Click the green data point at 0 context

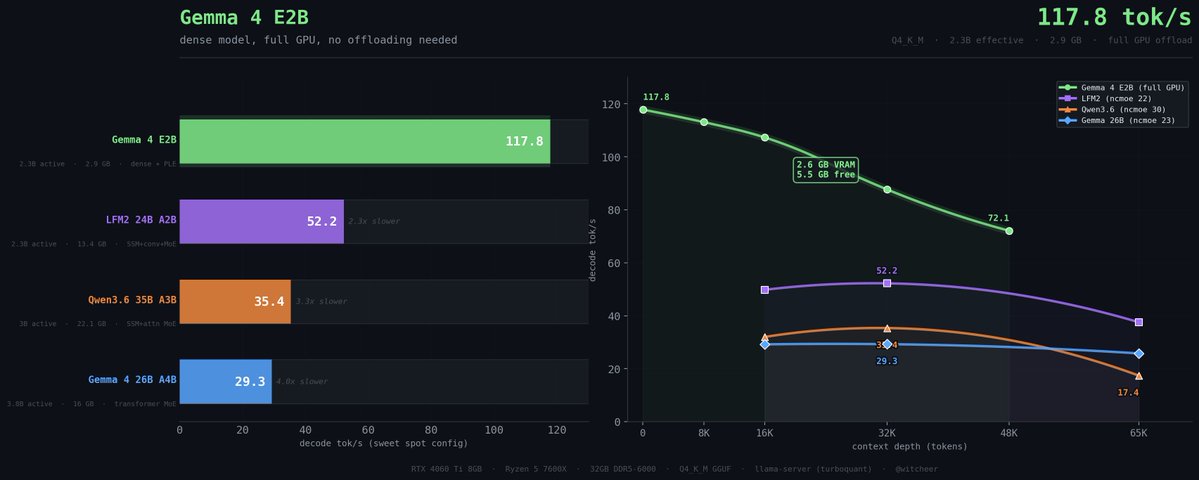click(643, 110)
